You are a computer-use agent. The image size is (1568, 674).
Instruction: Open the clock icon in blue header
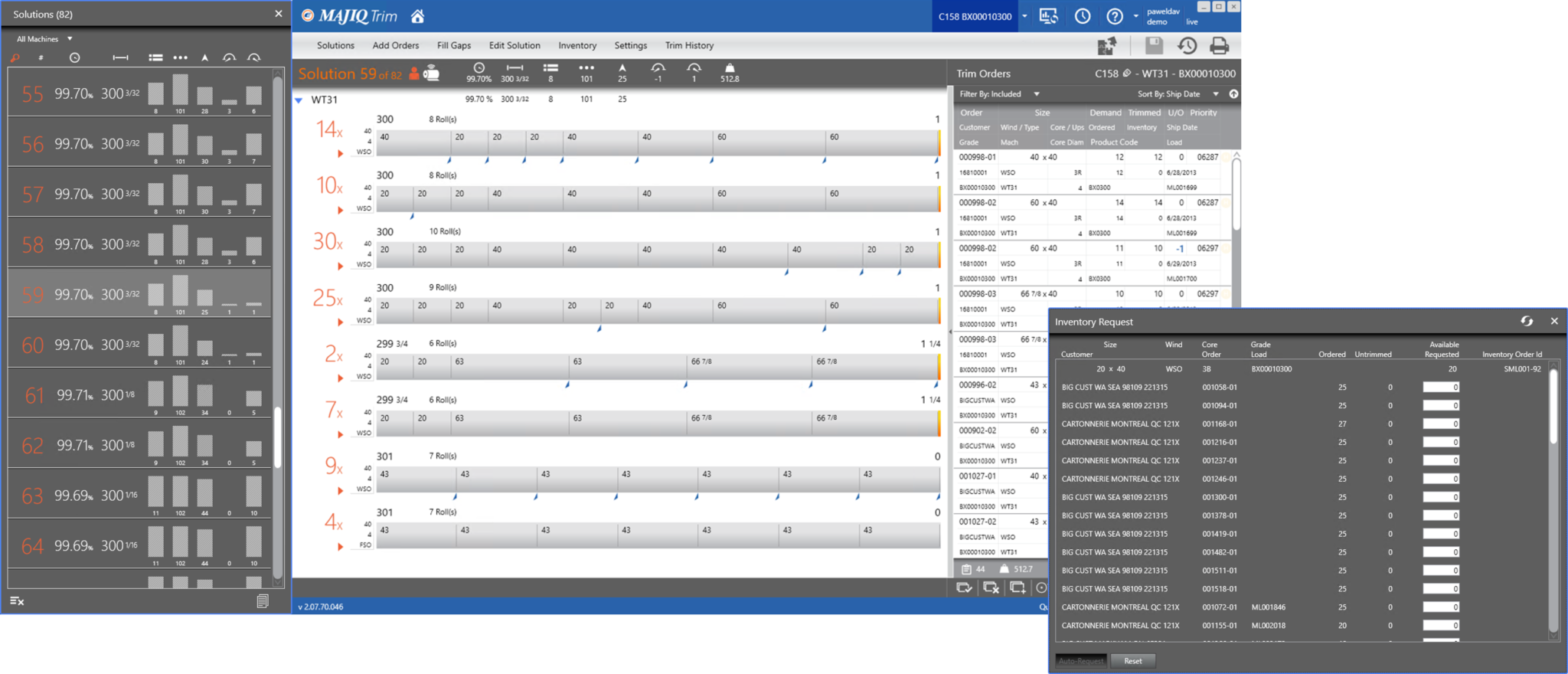(1083, 16)
